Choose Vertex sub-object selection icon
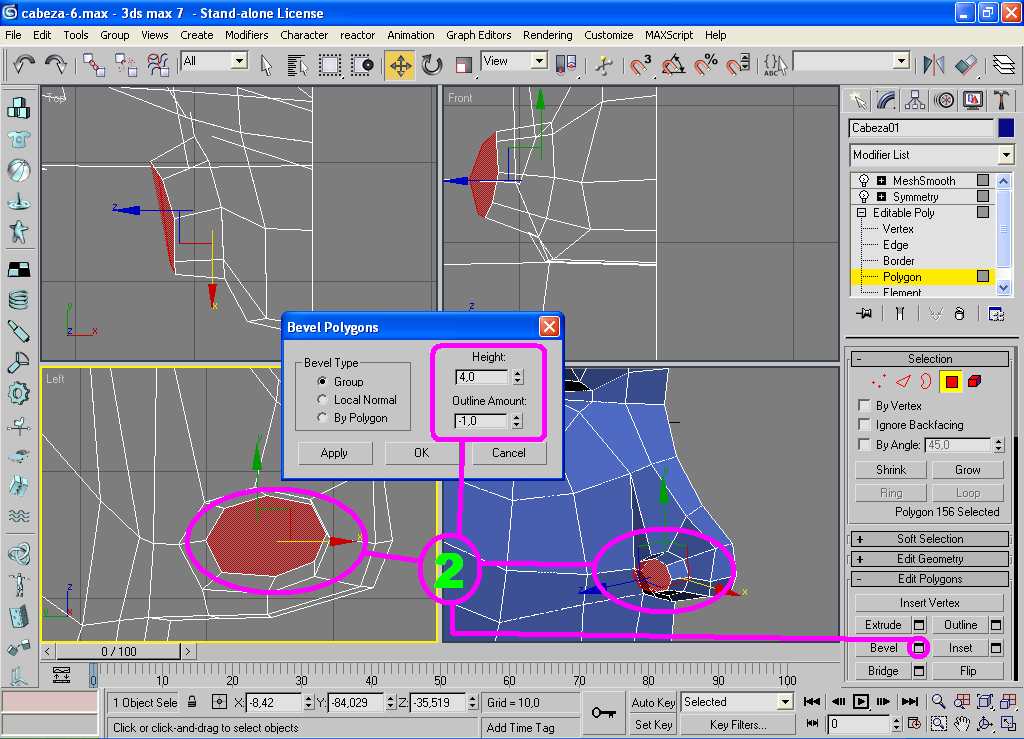Image resolution: width=1024 pixels, height=739 pixels. [879, 381]
